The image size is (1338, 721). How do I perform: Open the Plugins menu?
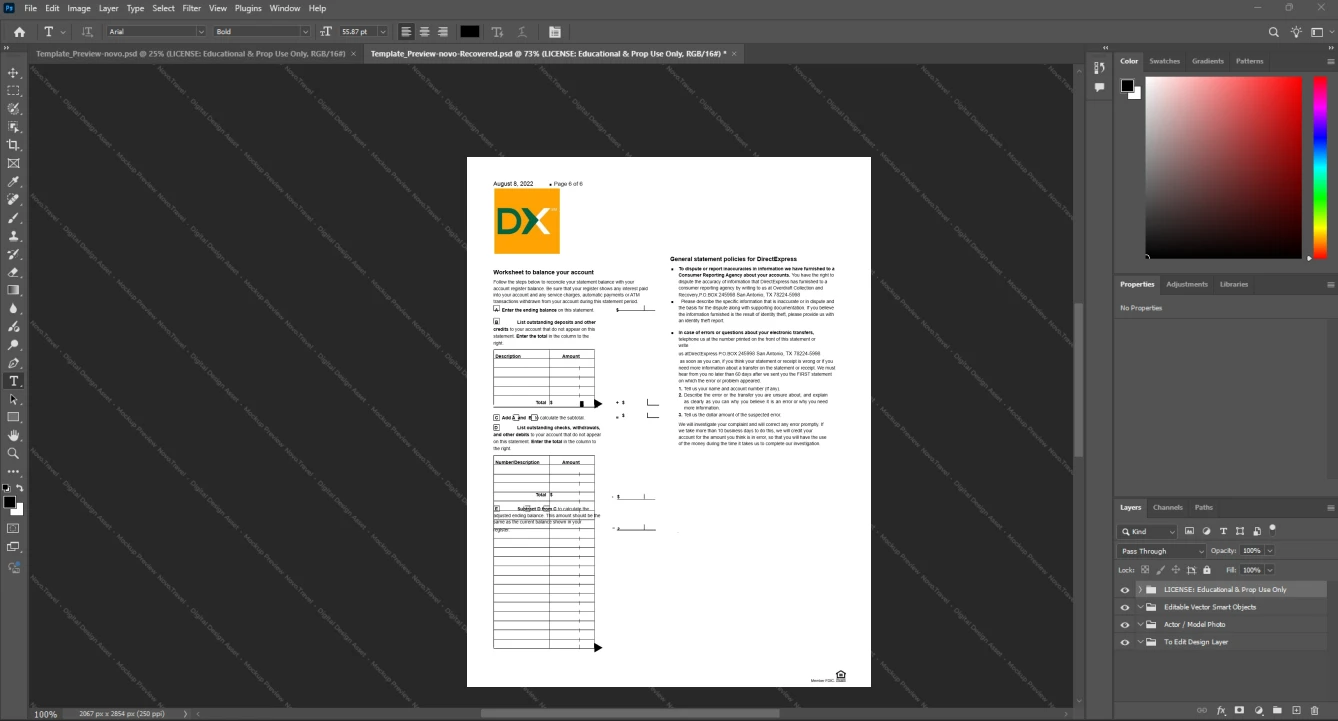pos(248,8)
